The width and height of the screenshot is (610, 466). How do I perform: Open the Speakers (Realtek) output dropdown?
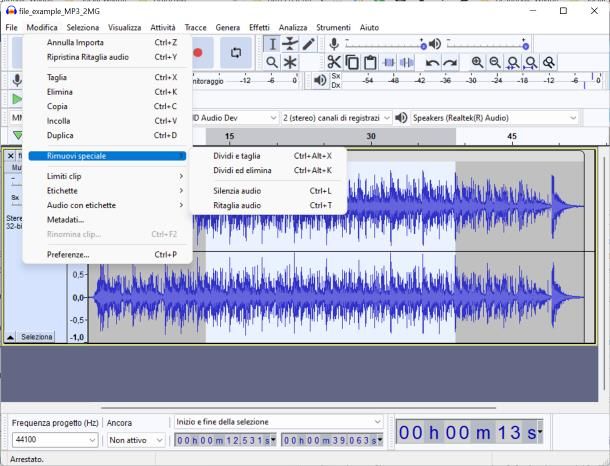click(494, 118)
